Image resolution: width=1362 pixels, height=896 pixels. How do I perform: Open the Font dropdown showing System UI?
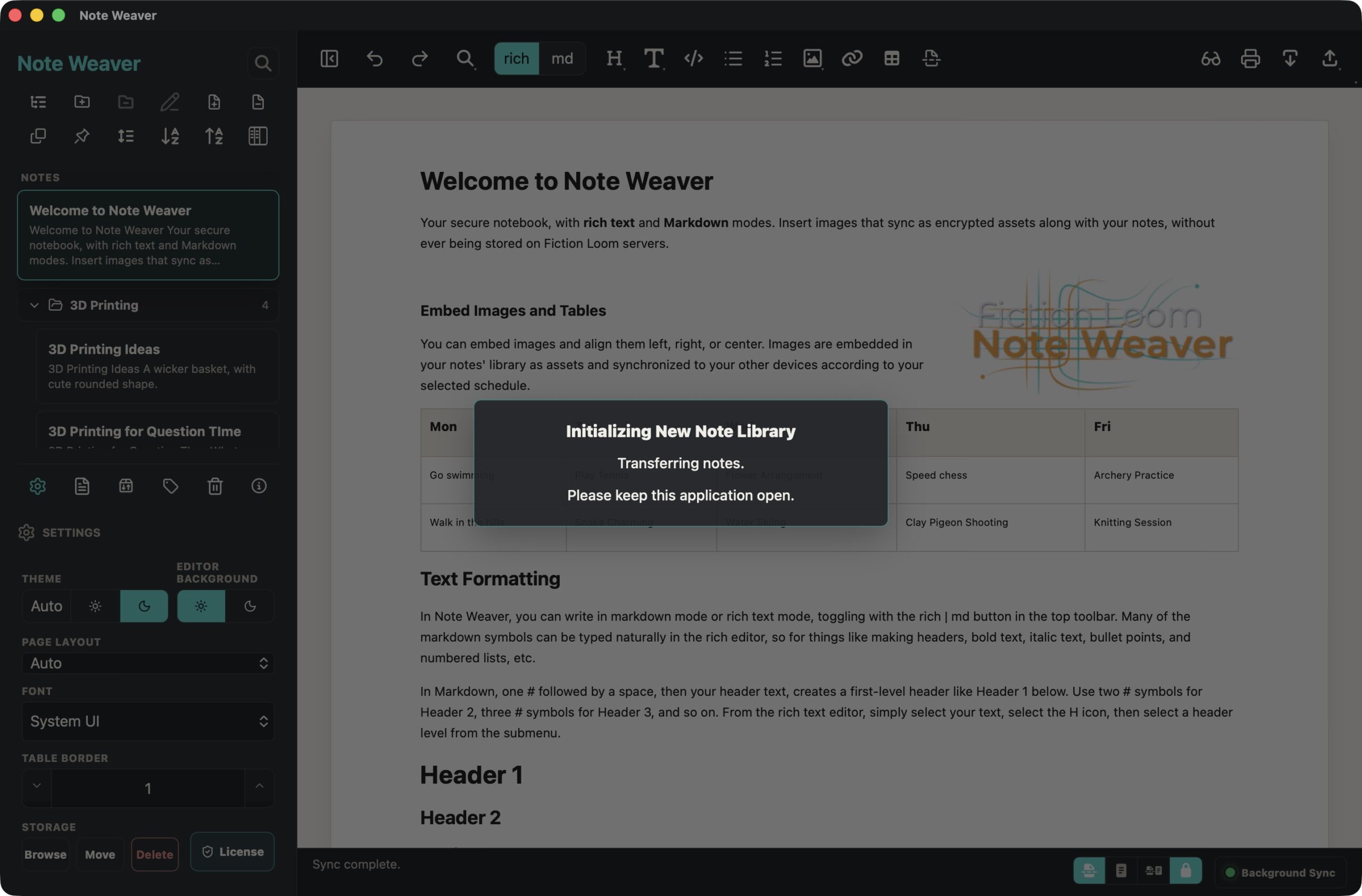148,721
